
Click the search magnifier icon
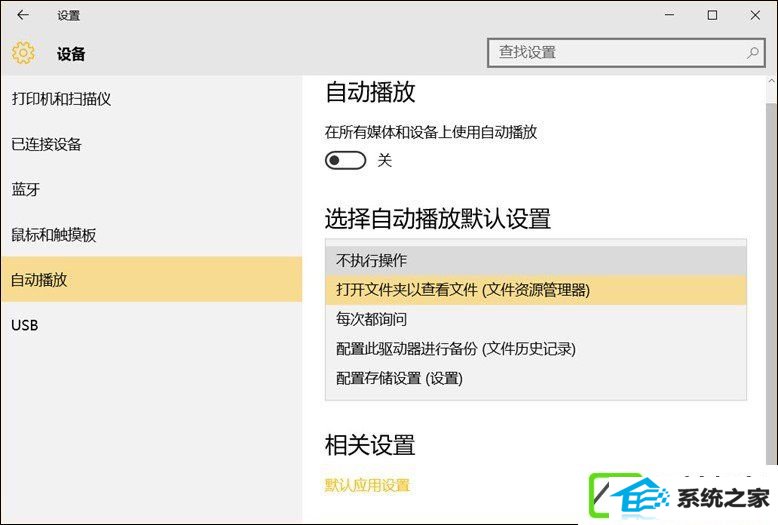753,52
